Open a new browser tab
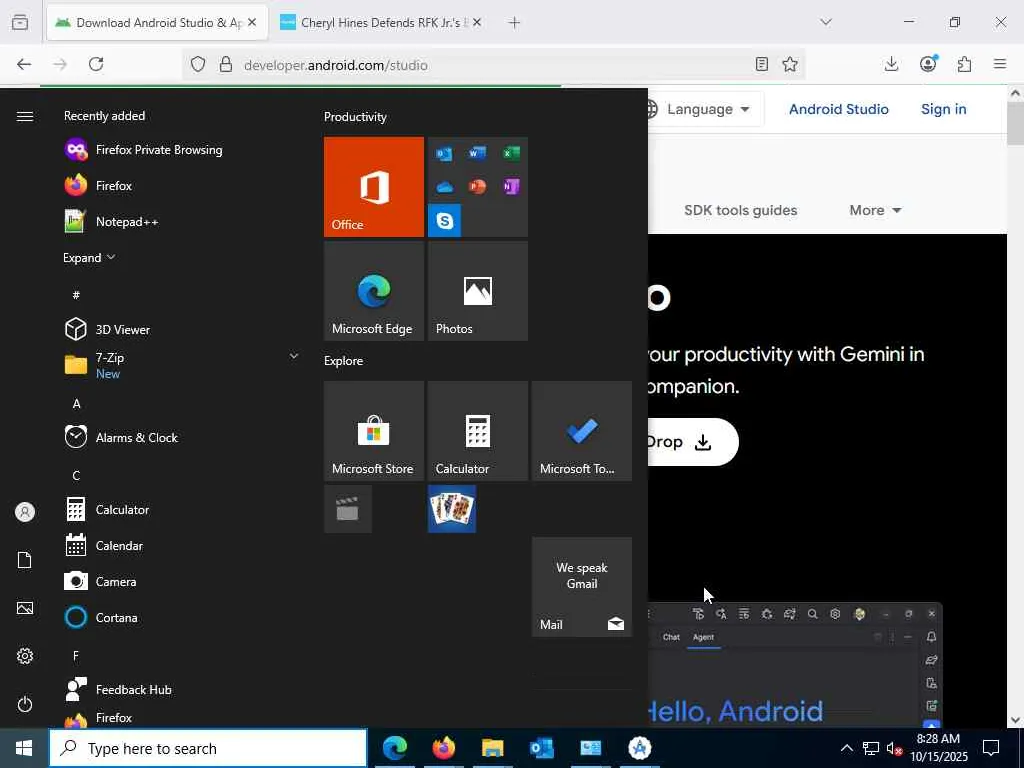The height and width of the screenshot is (768, 1024). (514, 23)
